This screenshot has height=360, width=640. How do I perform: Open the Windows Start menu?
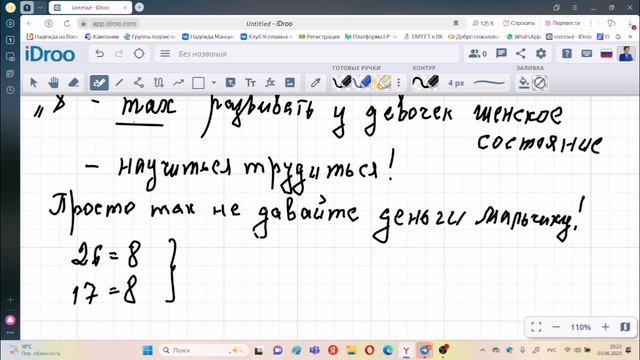coord(148,350)
